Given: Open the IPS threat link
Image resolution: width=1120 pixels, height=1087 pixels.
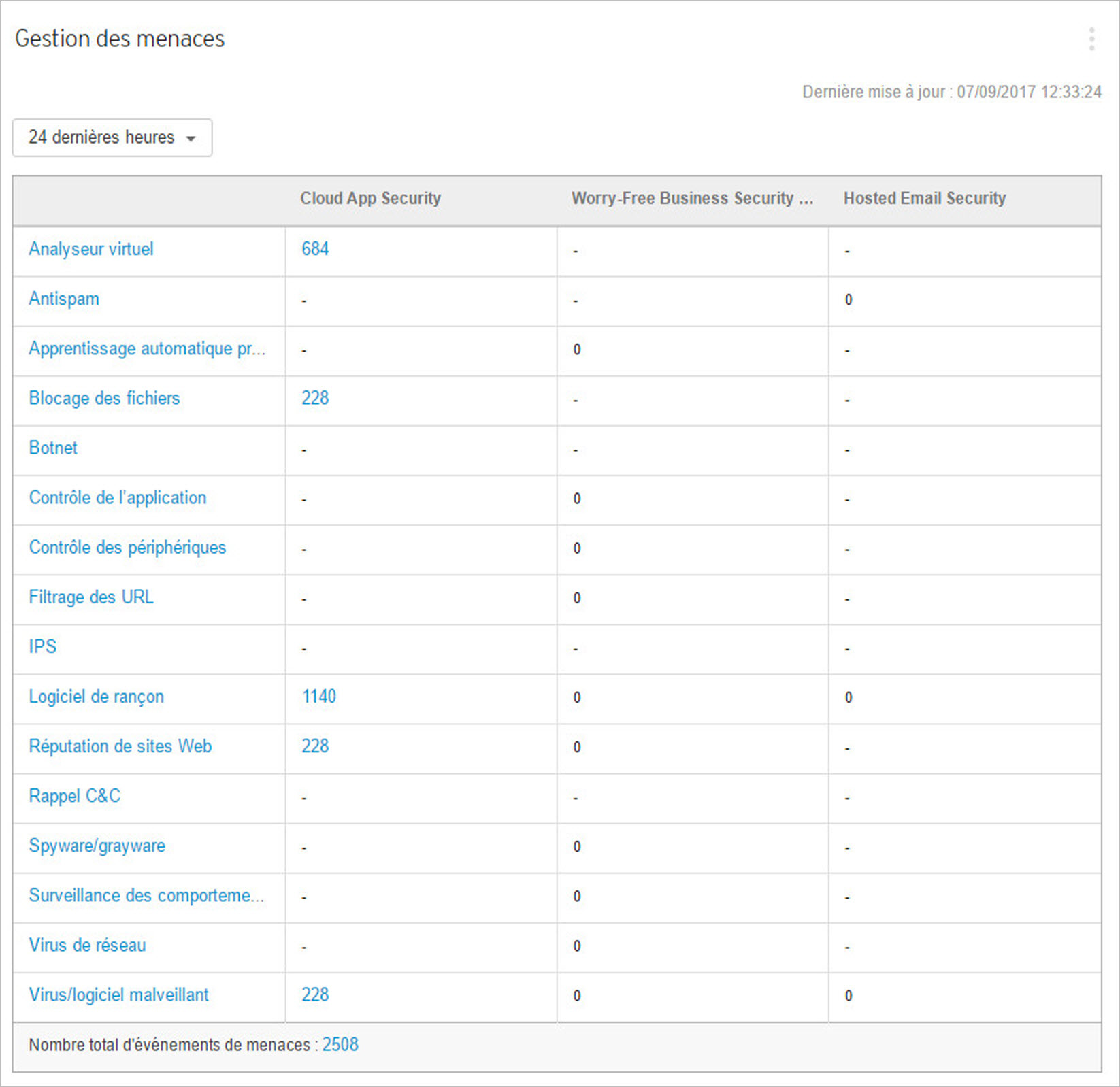Looking at the screenshot, I should pos(42,646).
